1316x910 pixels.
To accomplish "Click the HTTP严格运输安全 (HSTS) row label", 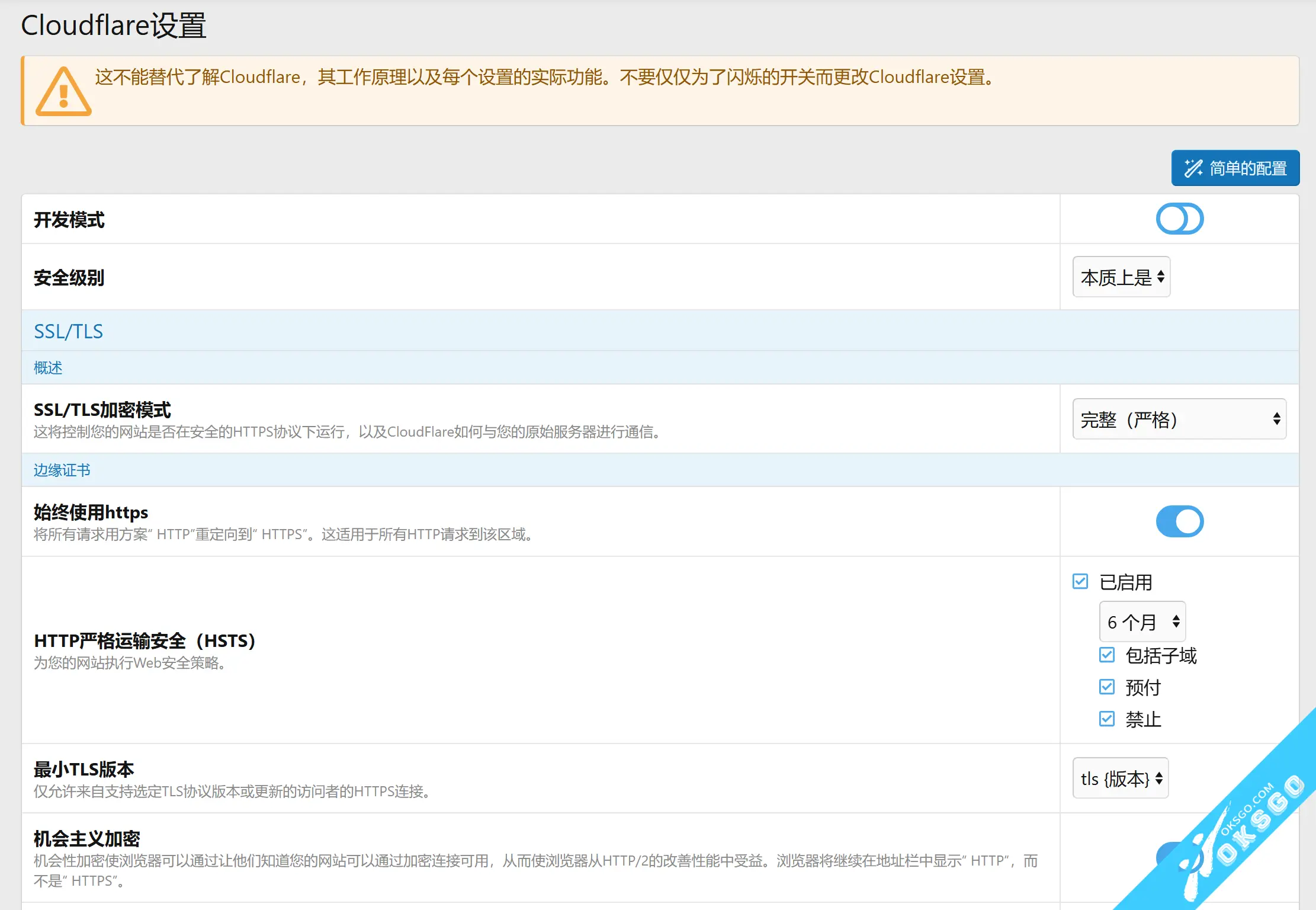I will [x=145, y=641].
